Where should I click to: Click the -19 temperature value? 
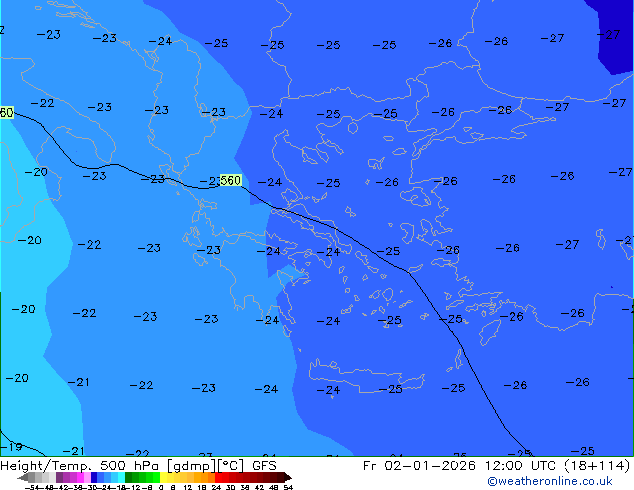pos(11,447)
